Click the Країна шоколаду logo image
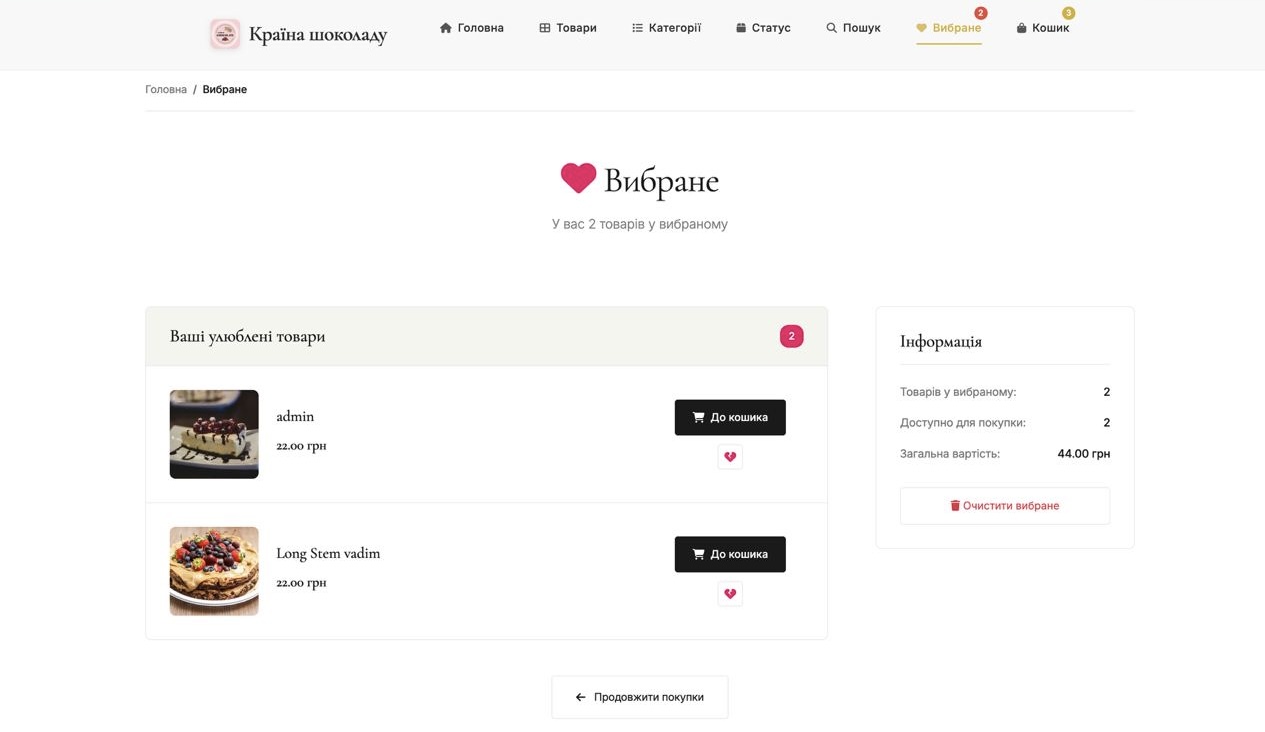Image resolution: width=1265 pixels, height=732 pixels. pos(225,34)
